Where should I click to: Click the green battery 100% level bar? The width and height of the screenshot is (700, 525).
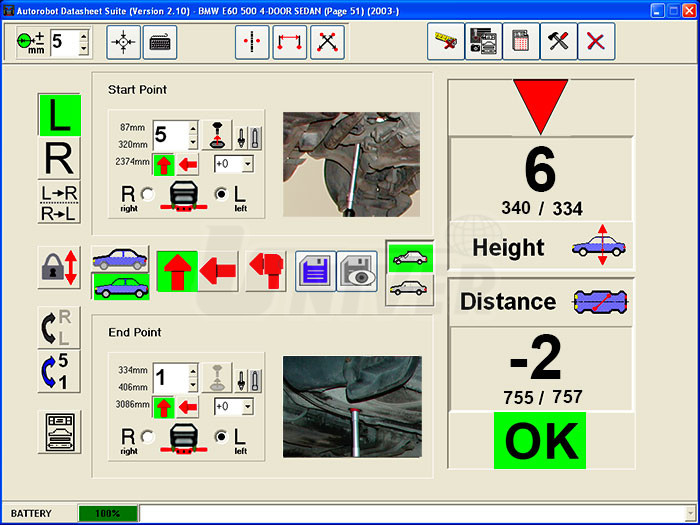pos(108,513)
